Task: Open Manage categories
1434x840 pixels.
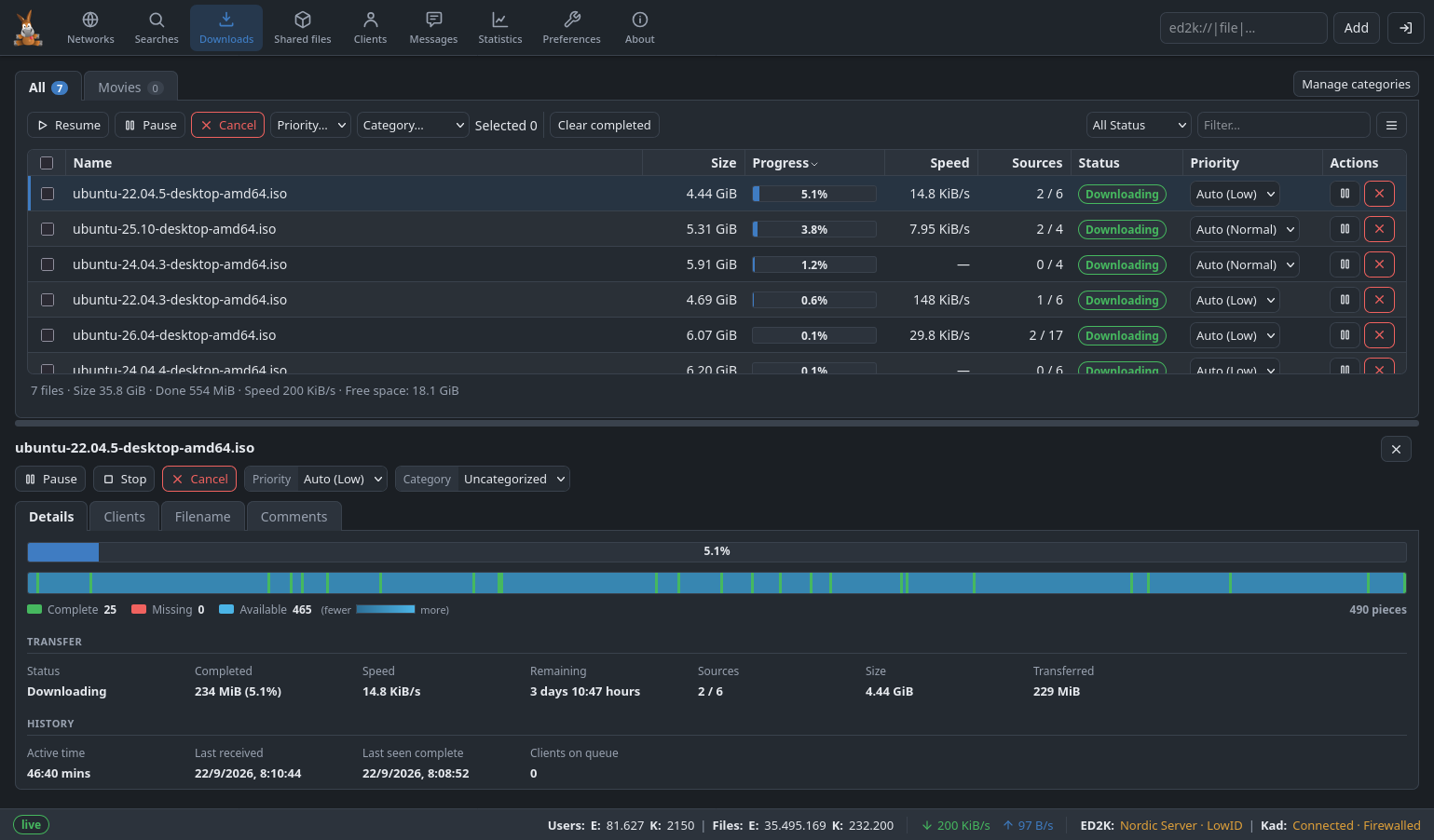Action: [1356, 84]
